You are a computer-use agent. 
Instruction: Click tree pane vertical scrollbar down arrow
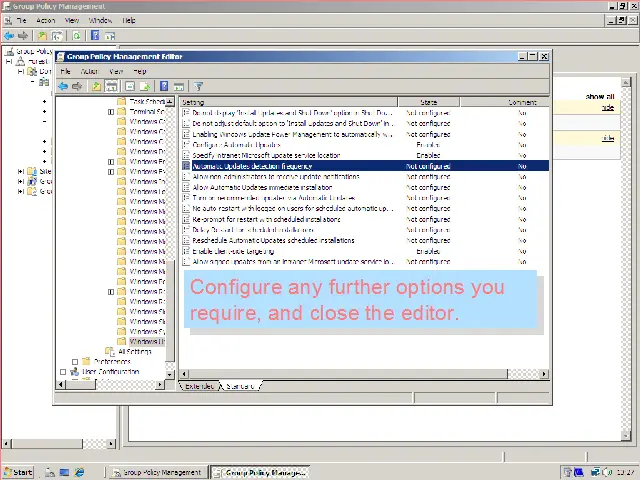tap(170, 374)
